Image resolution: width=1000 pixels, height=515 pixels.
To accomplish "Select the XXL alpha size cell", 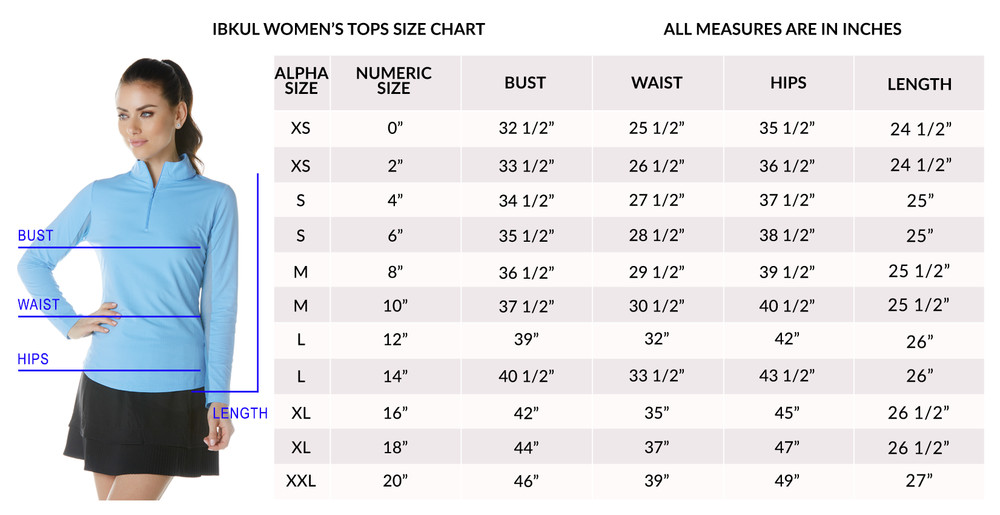I will tap(301, 481).
